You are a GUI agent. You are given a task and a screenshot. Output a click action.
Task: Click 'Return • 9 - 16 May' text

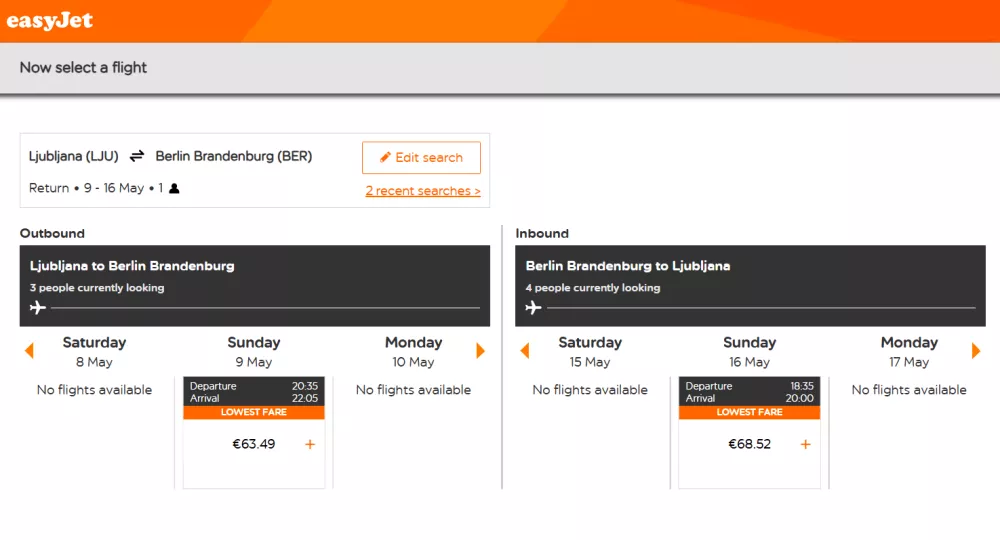point(86,188)
